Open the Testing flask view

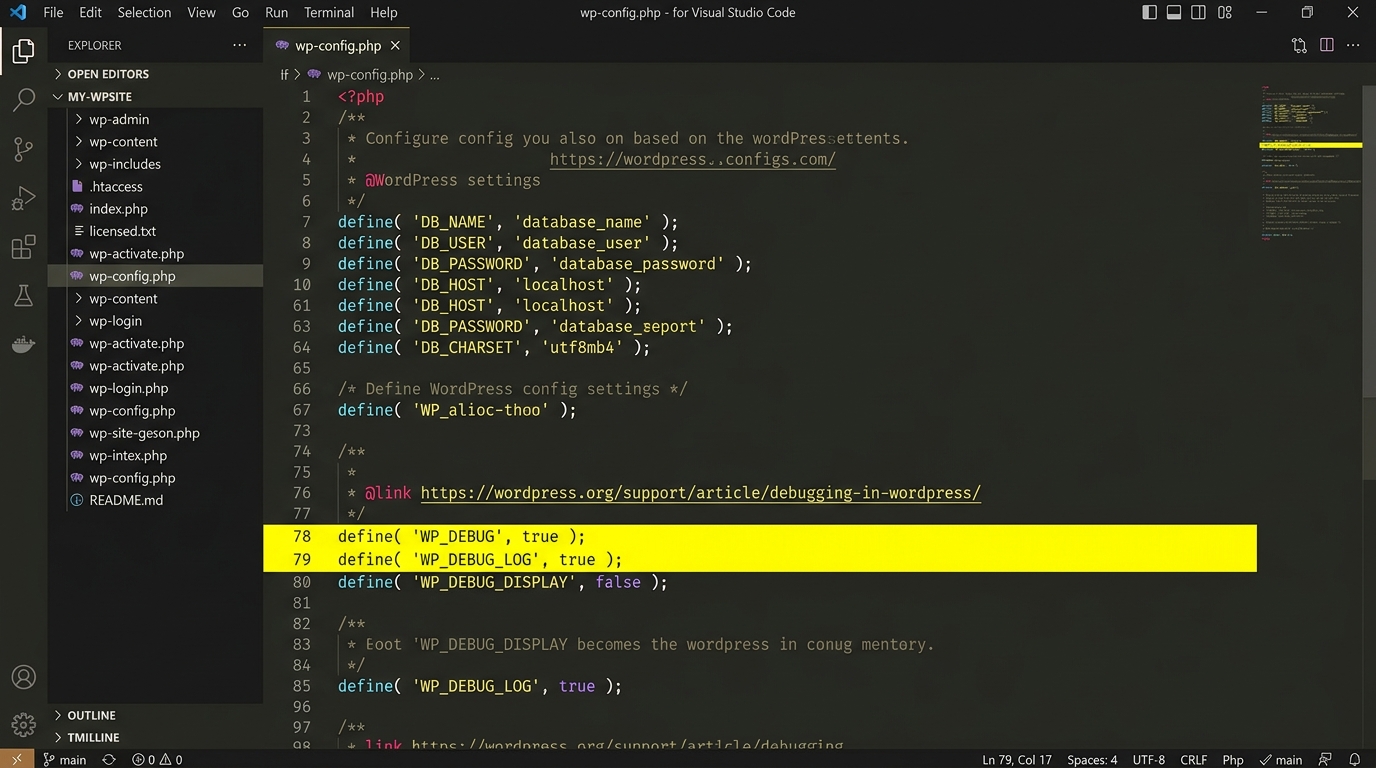[x=23, y=296]
